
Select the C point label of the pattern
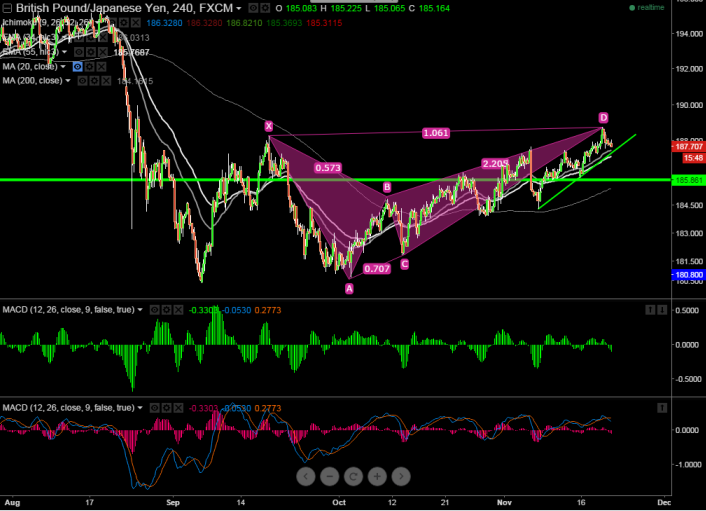(x=404, y=264)
